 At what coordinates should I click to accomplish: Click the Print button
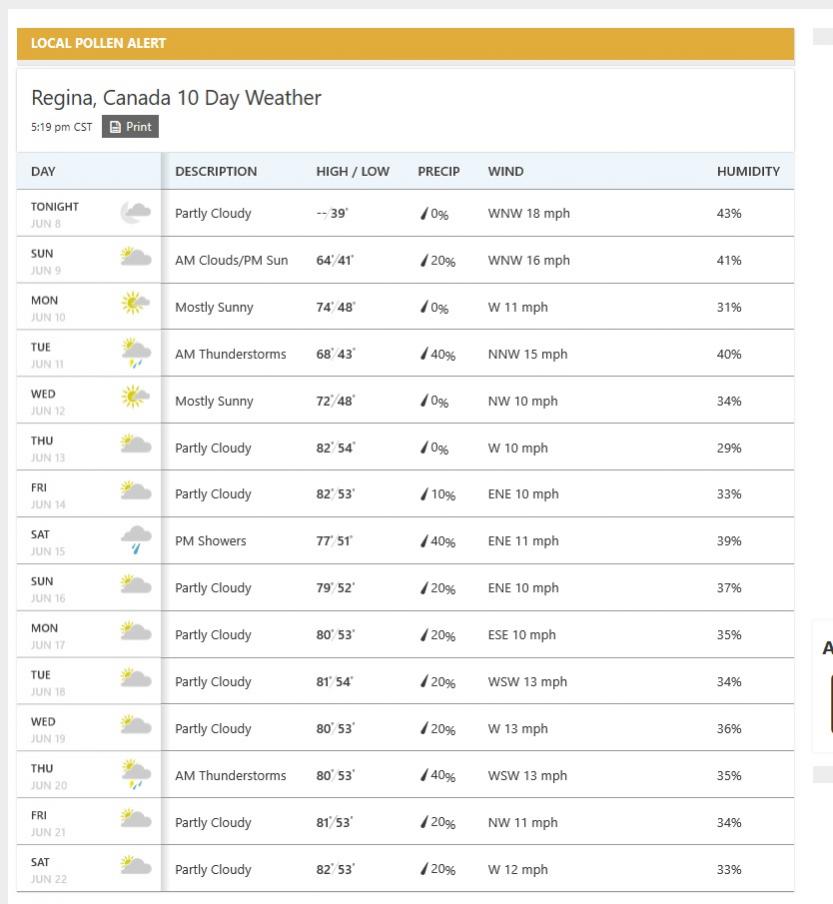pos(130,127)
